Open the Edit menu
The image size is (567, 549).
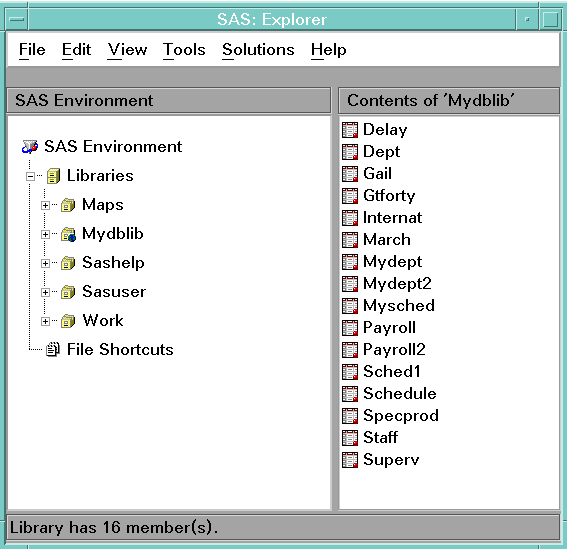76,50
